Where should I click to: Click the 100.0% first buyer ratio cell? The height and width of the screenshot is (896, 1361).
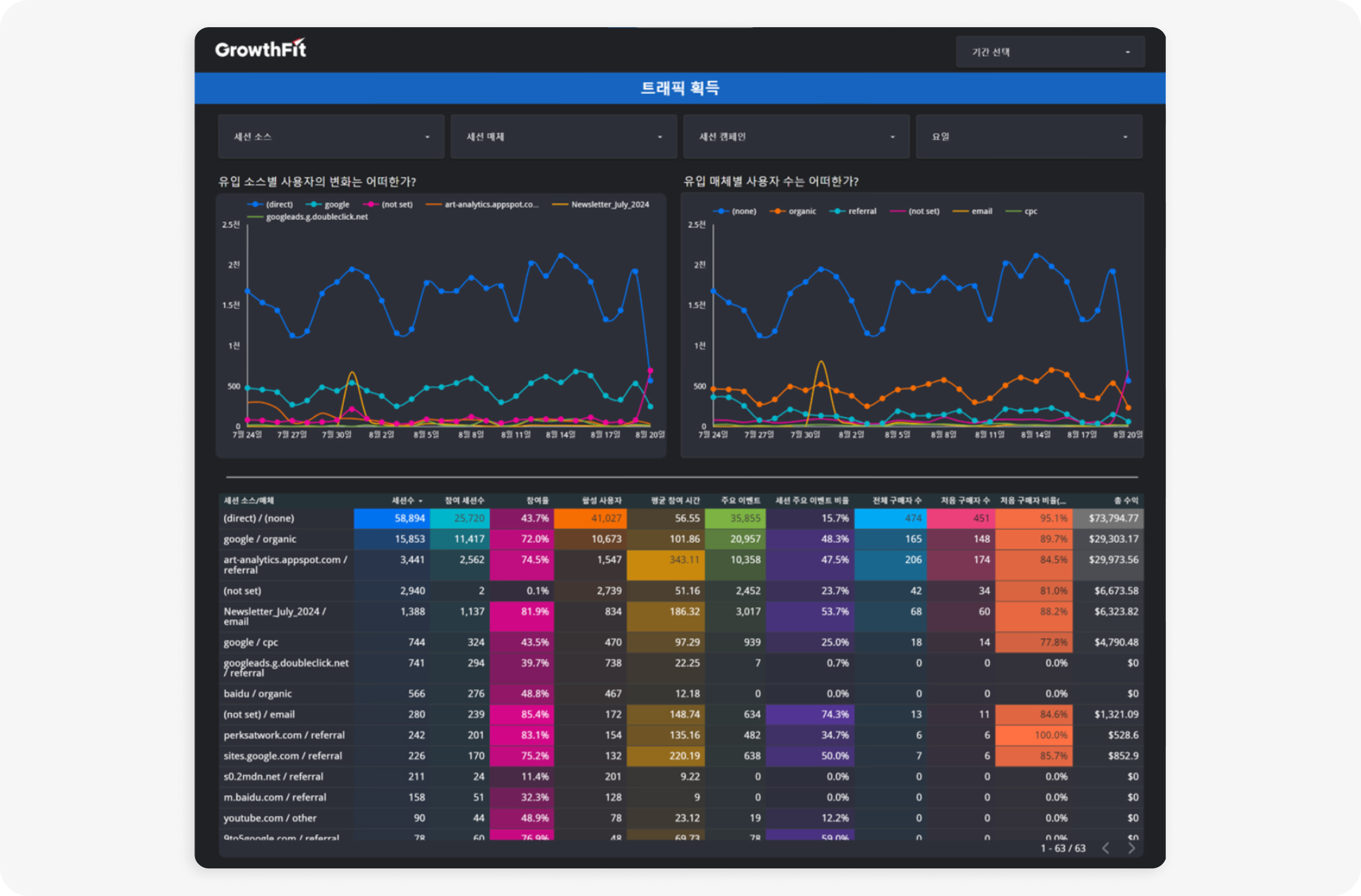[1034, 735]
